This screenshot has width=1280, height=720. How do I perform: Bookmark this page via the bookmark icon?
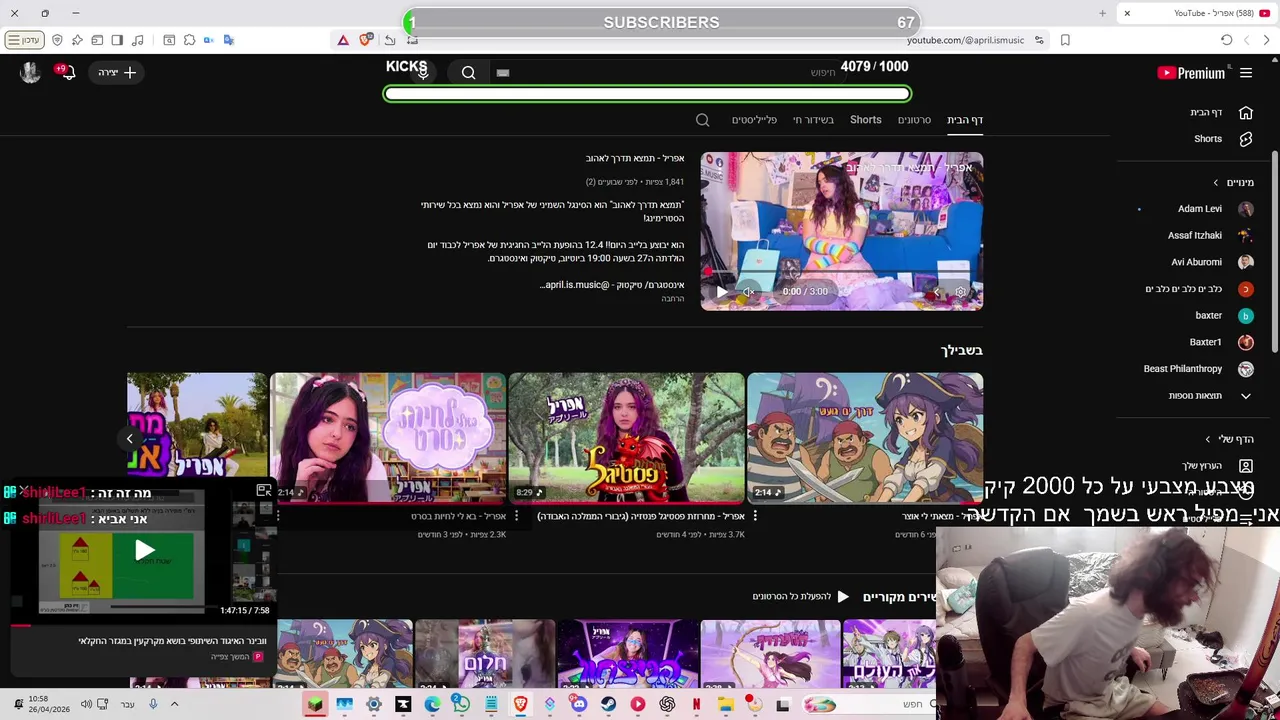[x=1065, y=40]
